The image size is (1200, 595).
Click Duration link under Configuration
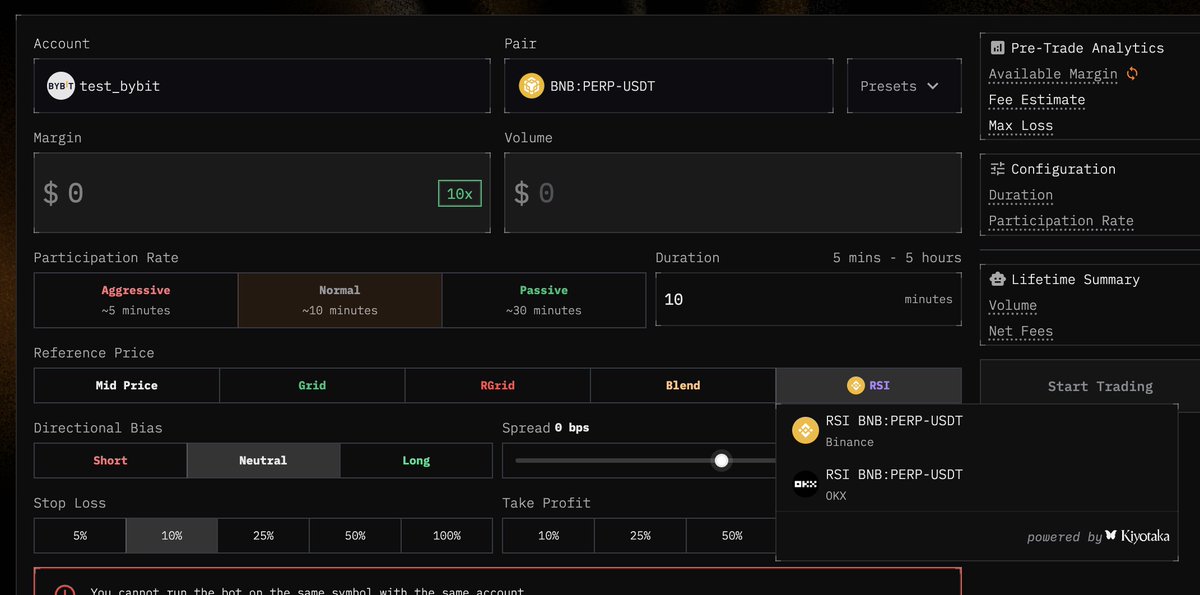(1021, 196)
